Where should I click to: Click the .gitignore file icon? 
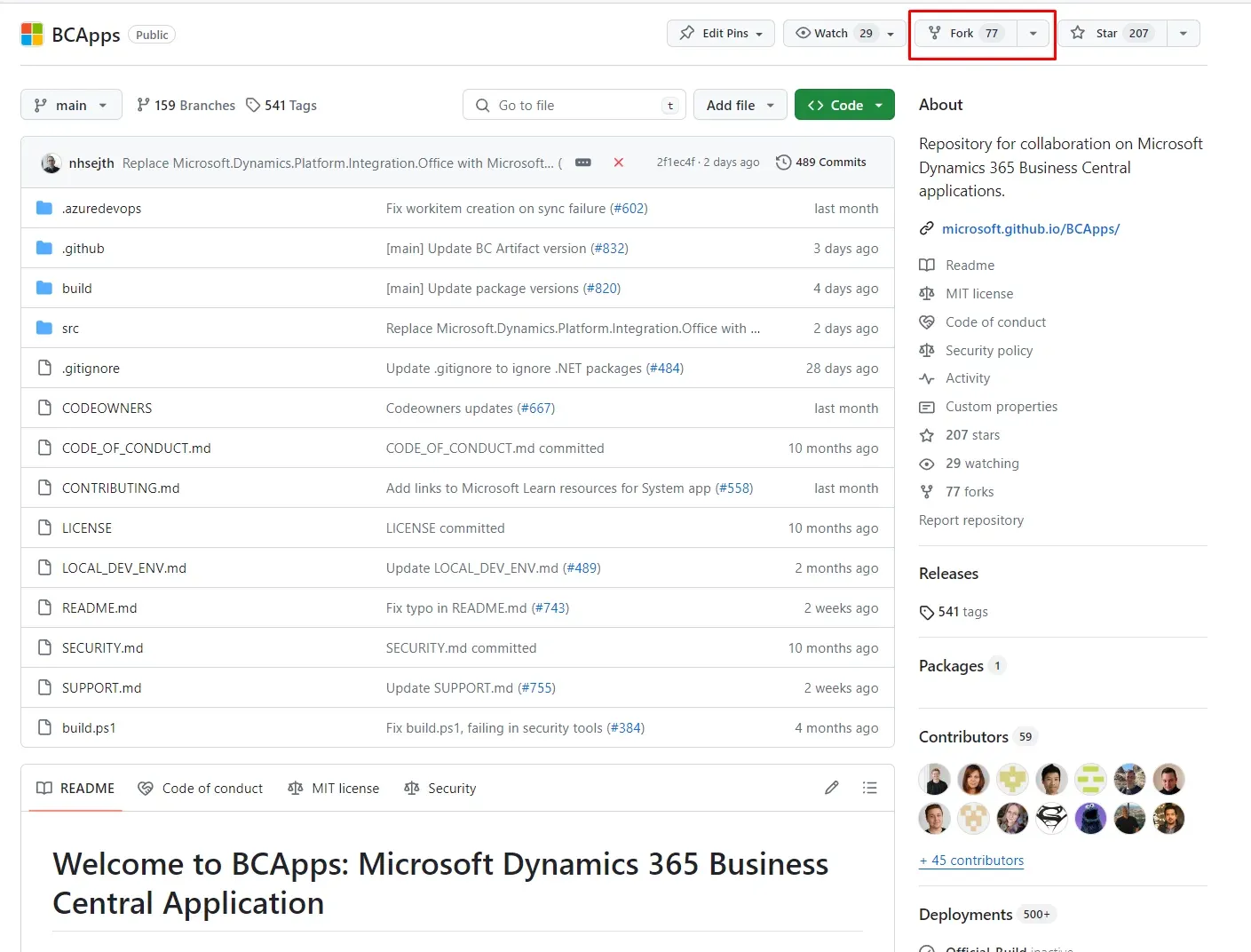click(44, 368)
